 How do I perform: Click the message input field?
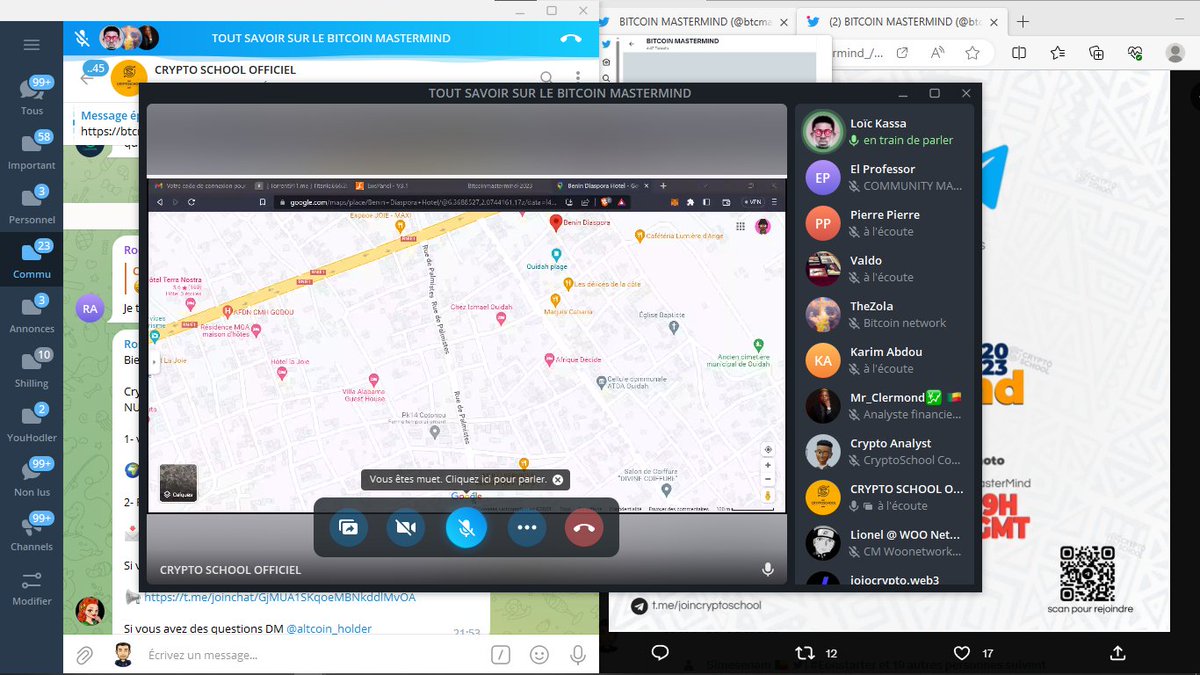310,655
